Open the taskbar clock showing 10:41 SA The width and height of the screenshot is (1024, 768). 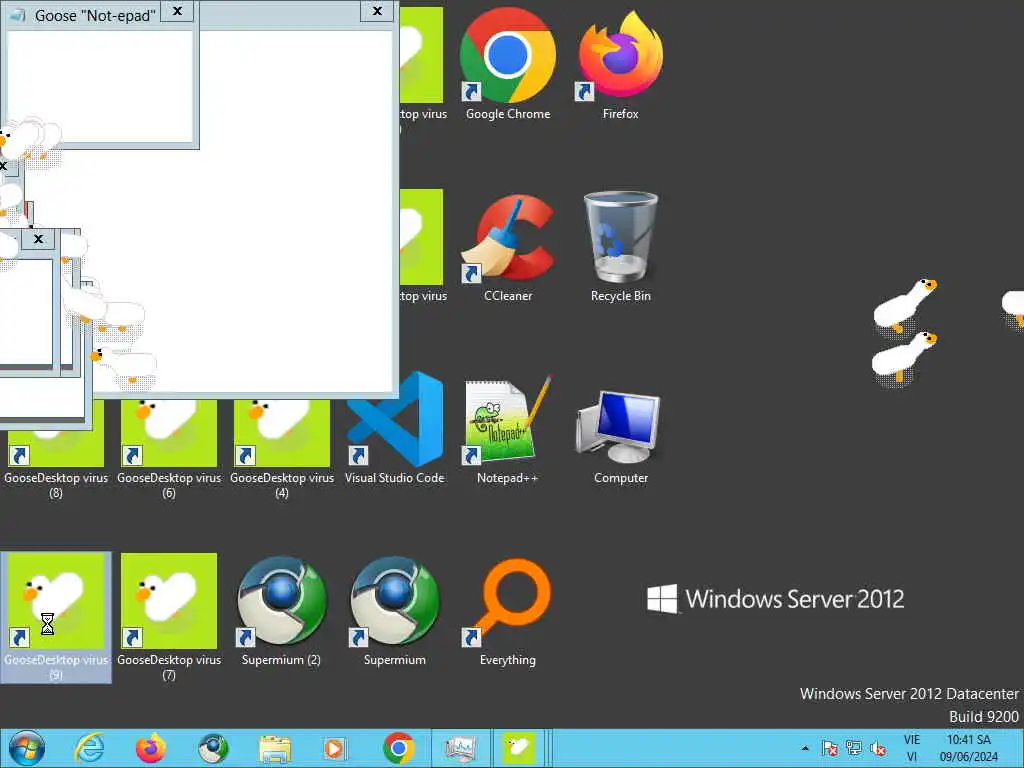(x=969, y=748)
